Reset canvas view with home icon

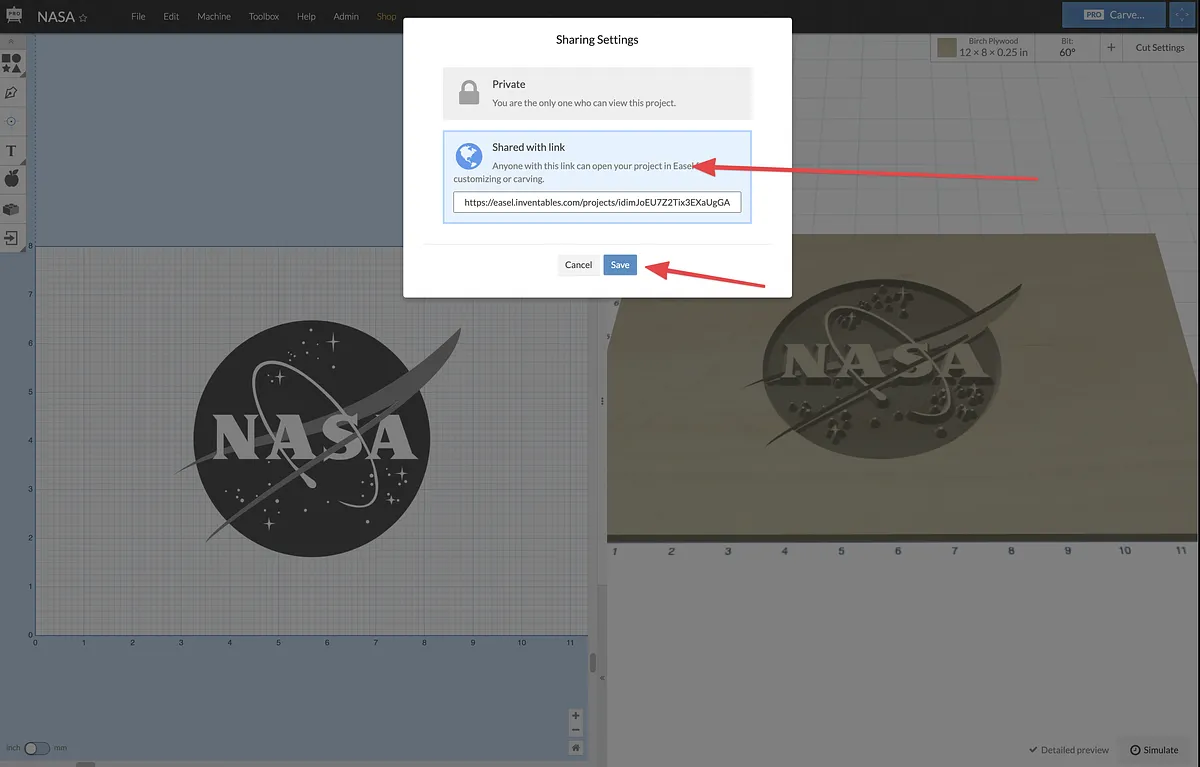576,747
